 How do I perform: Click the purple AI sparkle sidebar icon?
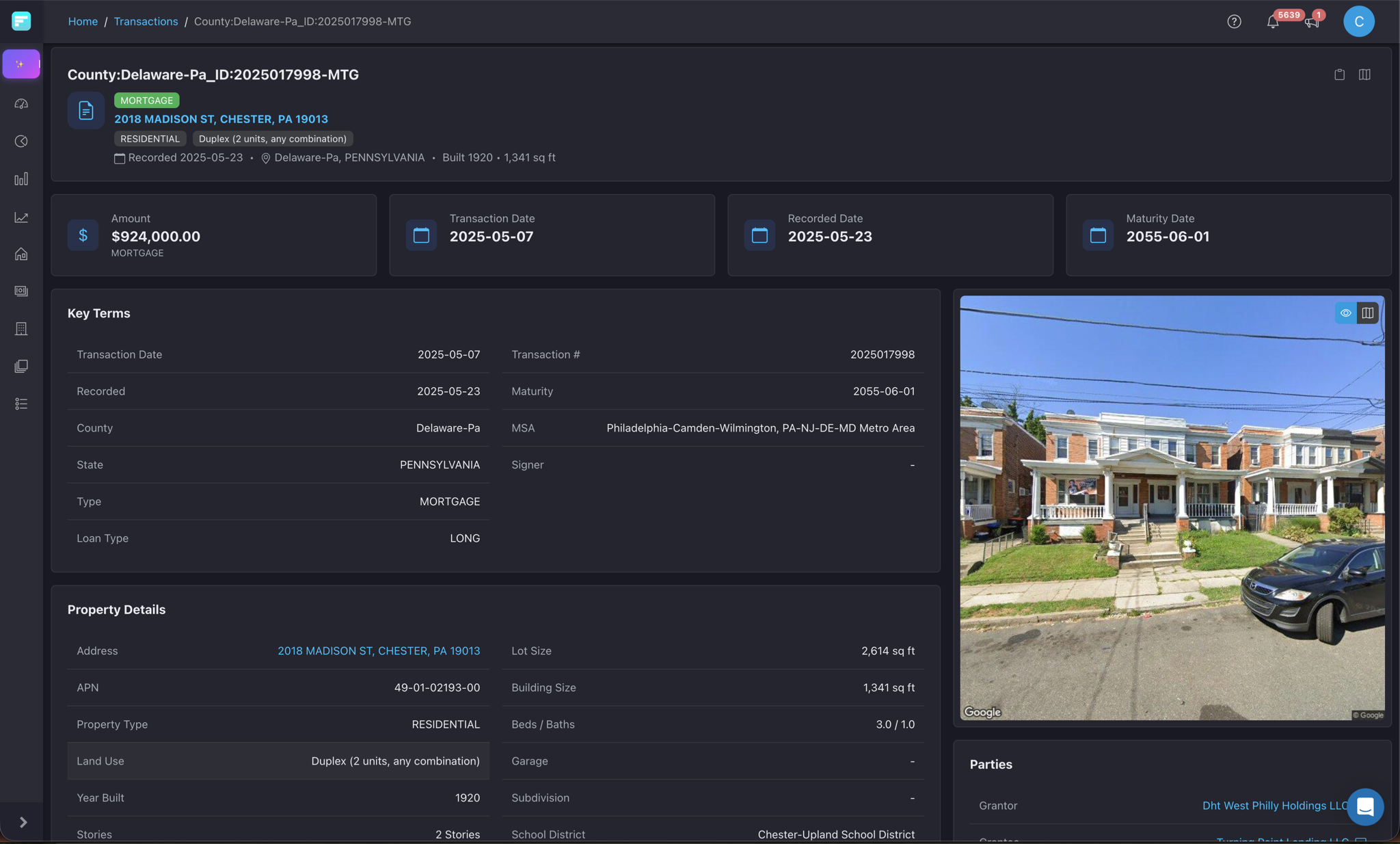(21, 64)
